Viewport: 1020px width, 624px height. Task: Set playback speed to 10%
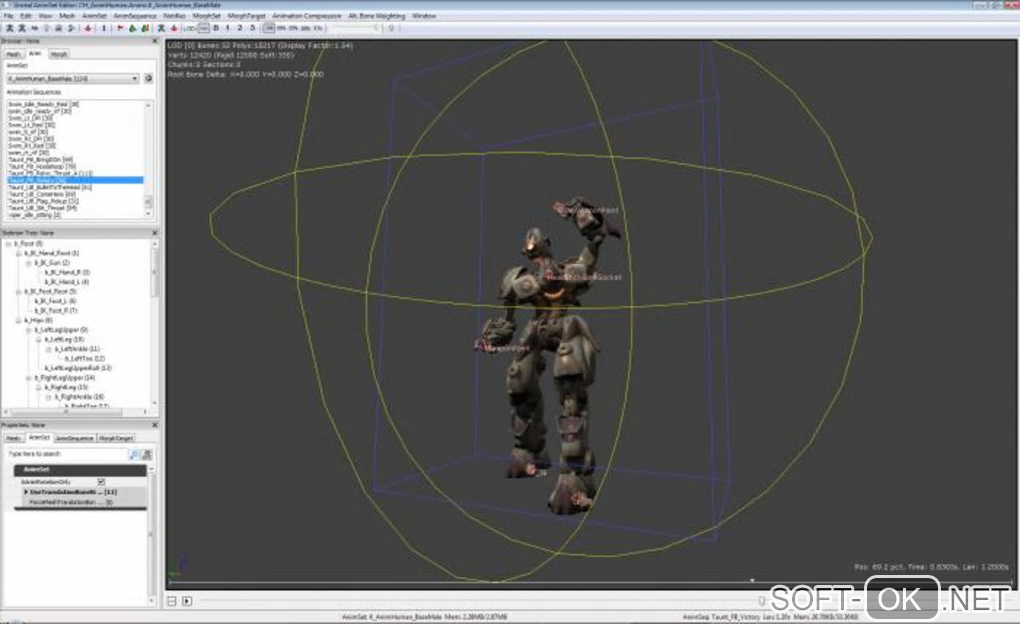(x=306, y=28)
